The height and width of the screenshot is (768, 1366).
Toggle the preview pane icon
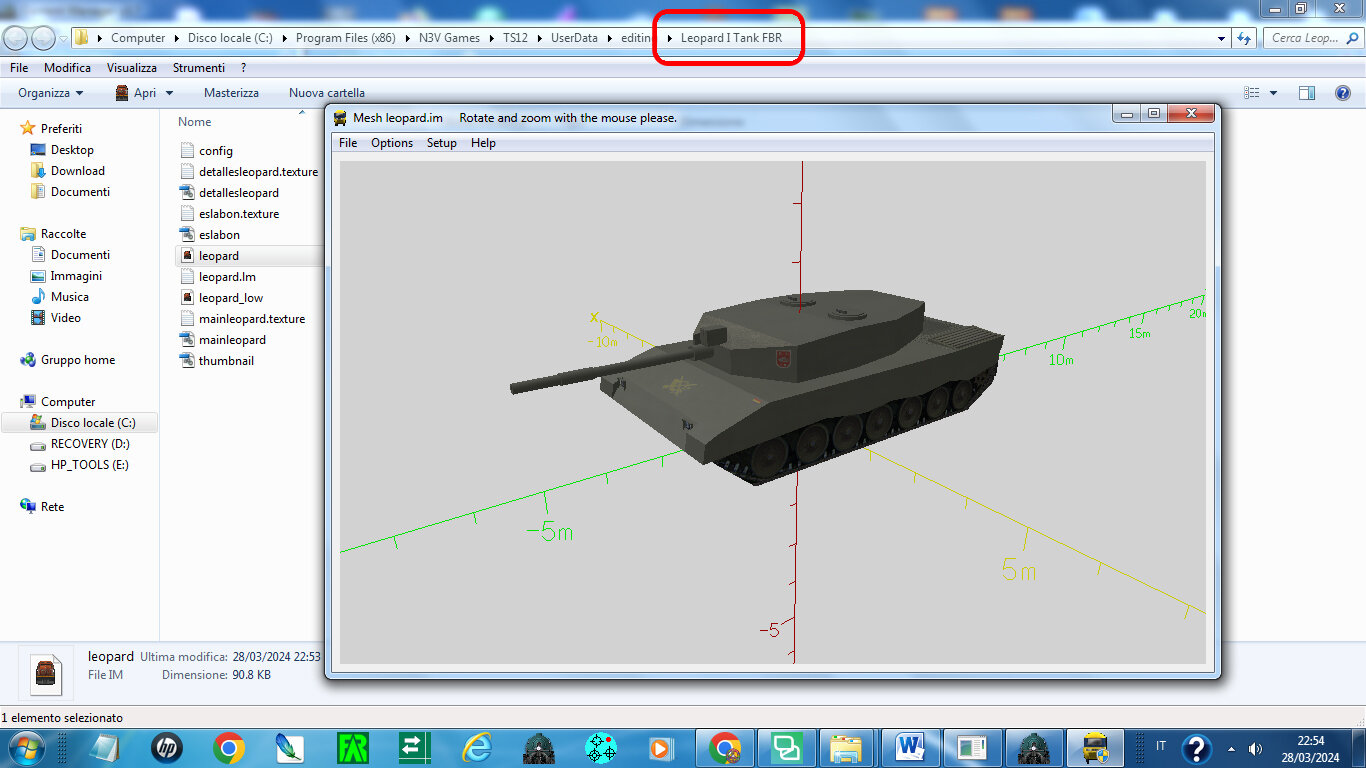tap(1307, 93)
